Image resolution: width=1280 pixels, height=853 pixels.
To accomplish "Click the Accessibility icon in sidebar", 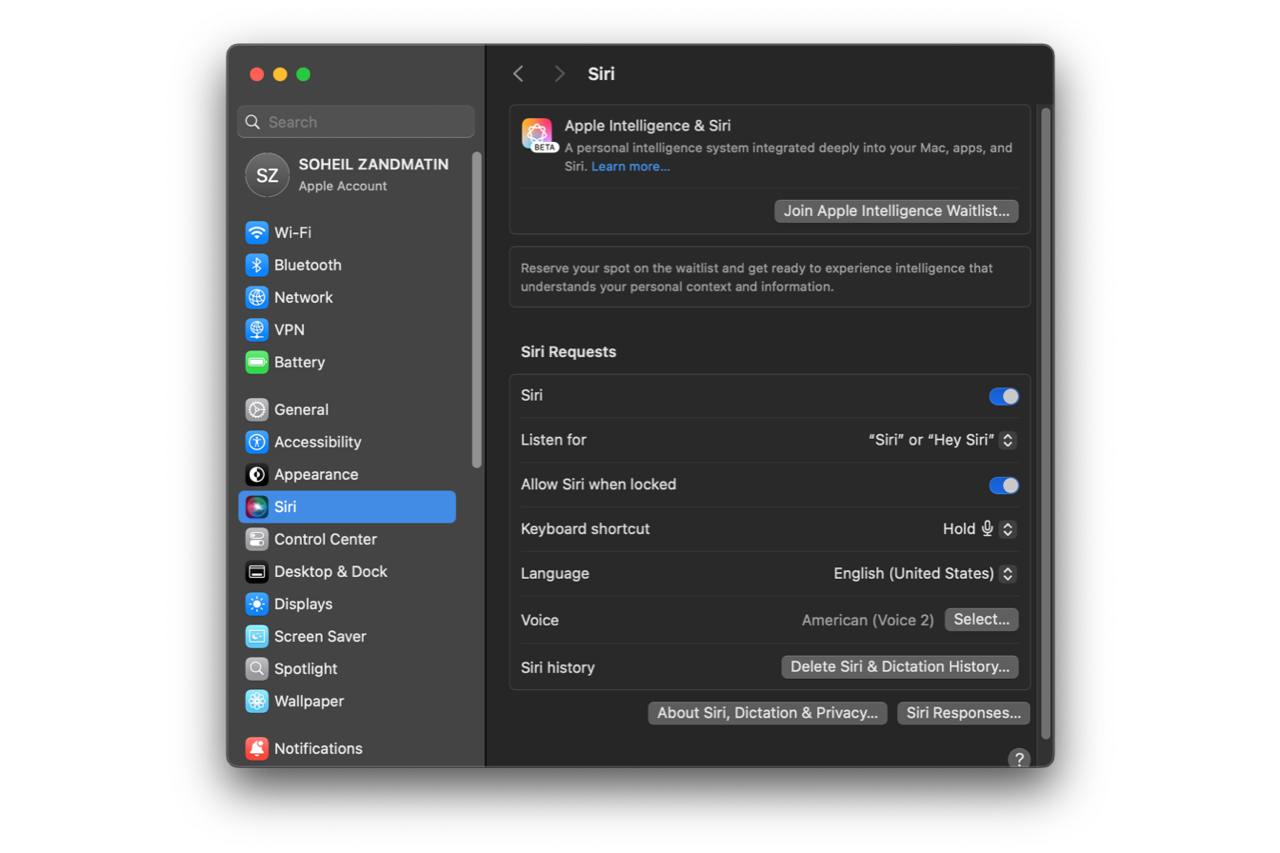I will (257, 442).
